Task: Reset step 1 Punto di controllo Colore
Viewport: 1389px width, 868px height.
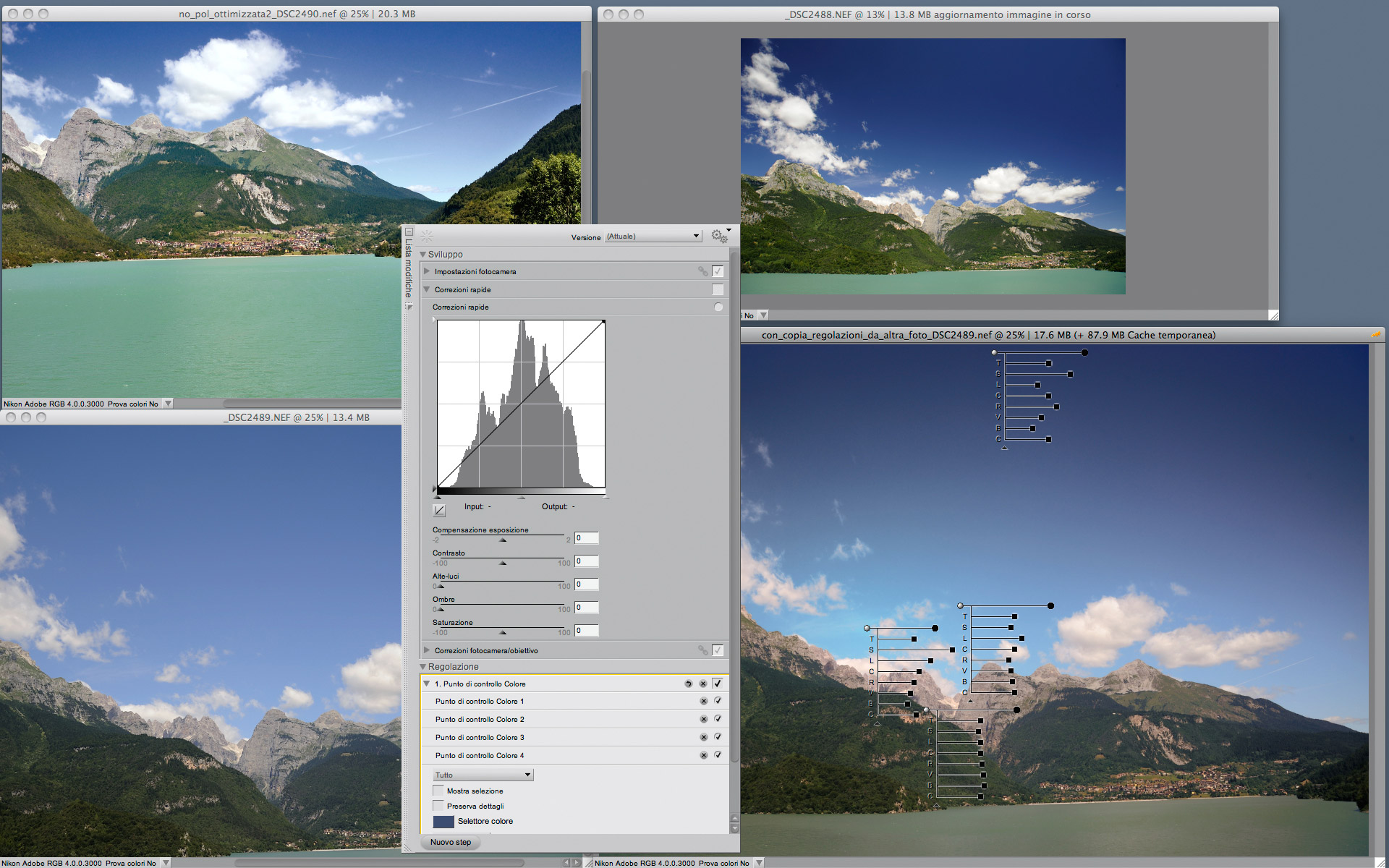Action: pyautogui.click(x=688, y=684)
